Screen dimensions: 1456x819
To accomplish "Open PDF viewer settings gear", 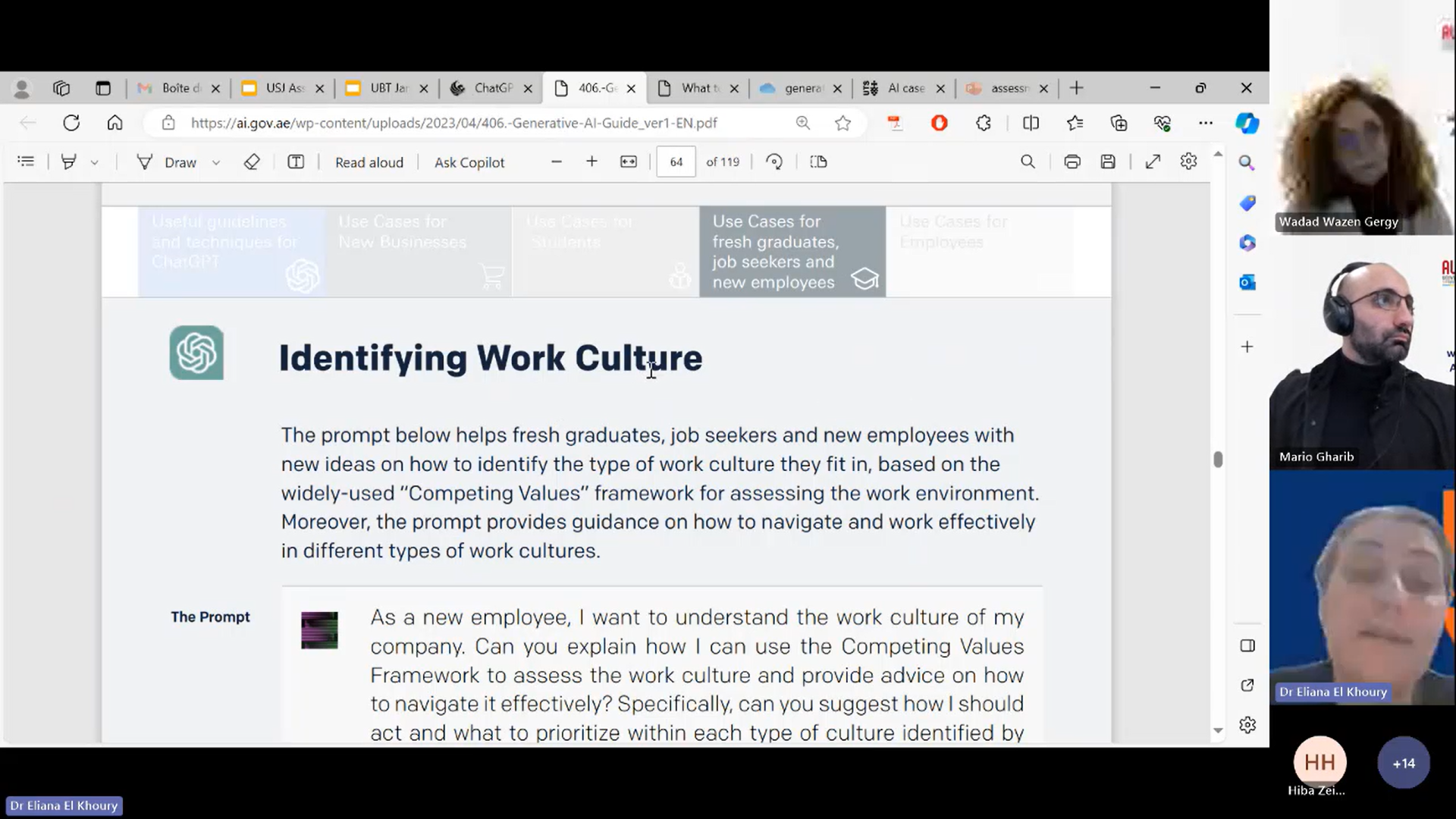I will (x=1188, y=162).
